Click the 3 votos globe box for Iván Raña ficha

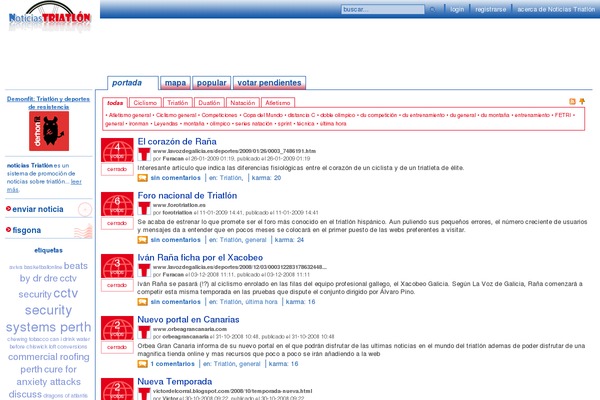tap(117, 266)
